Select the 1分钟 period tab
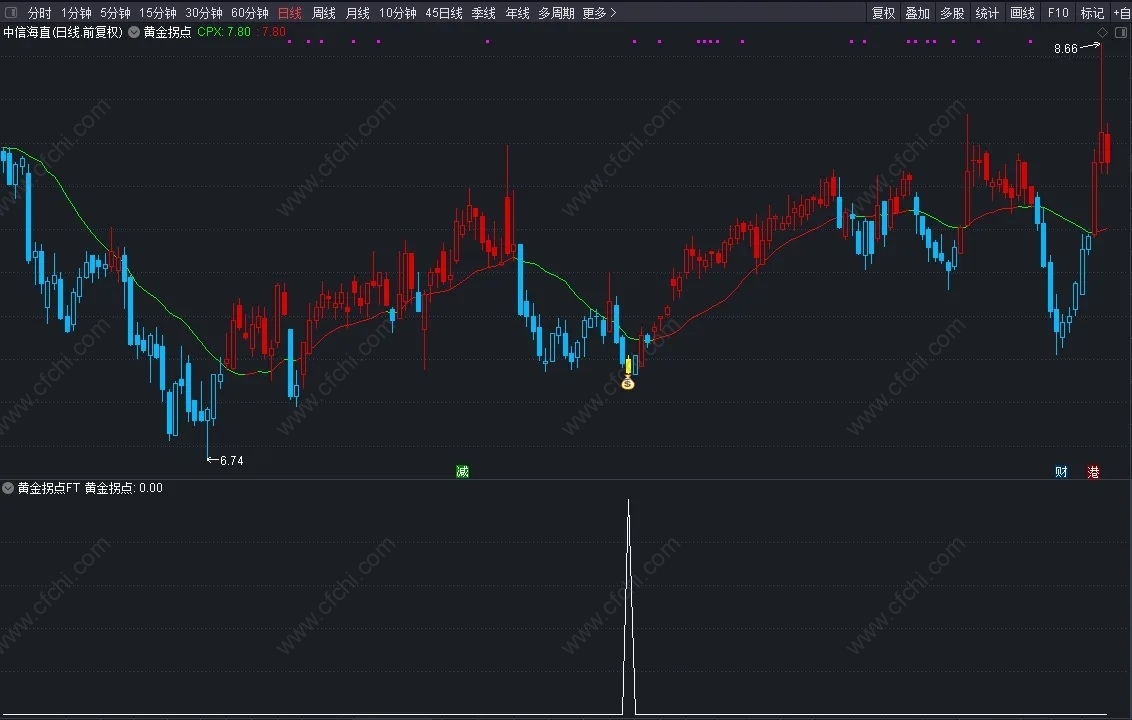Image resolution: width=1132 pixels, height=720 pixels. pyautogui.click(x=76, y=13)
